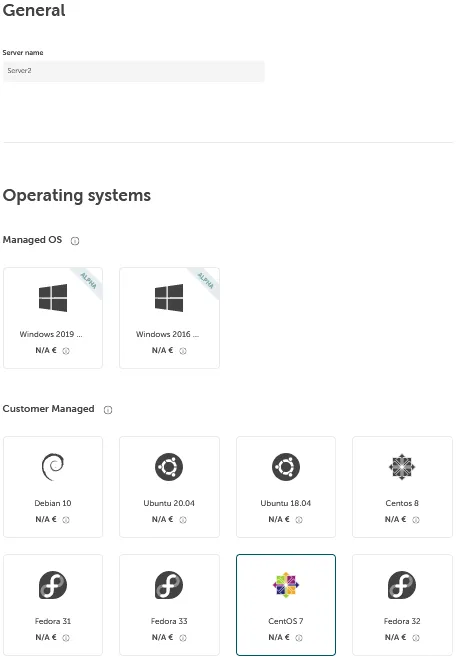The image size is (458, 661).
Task: Click the Fedora 32 label text
Action: [x=402, y=621]
